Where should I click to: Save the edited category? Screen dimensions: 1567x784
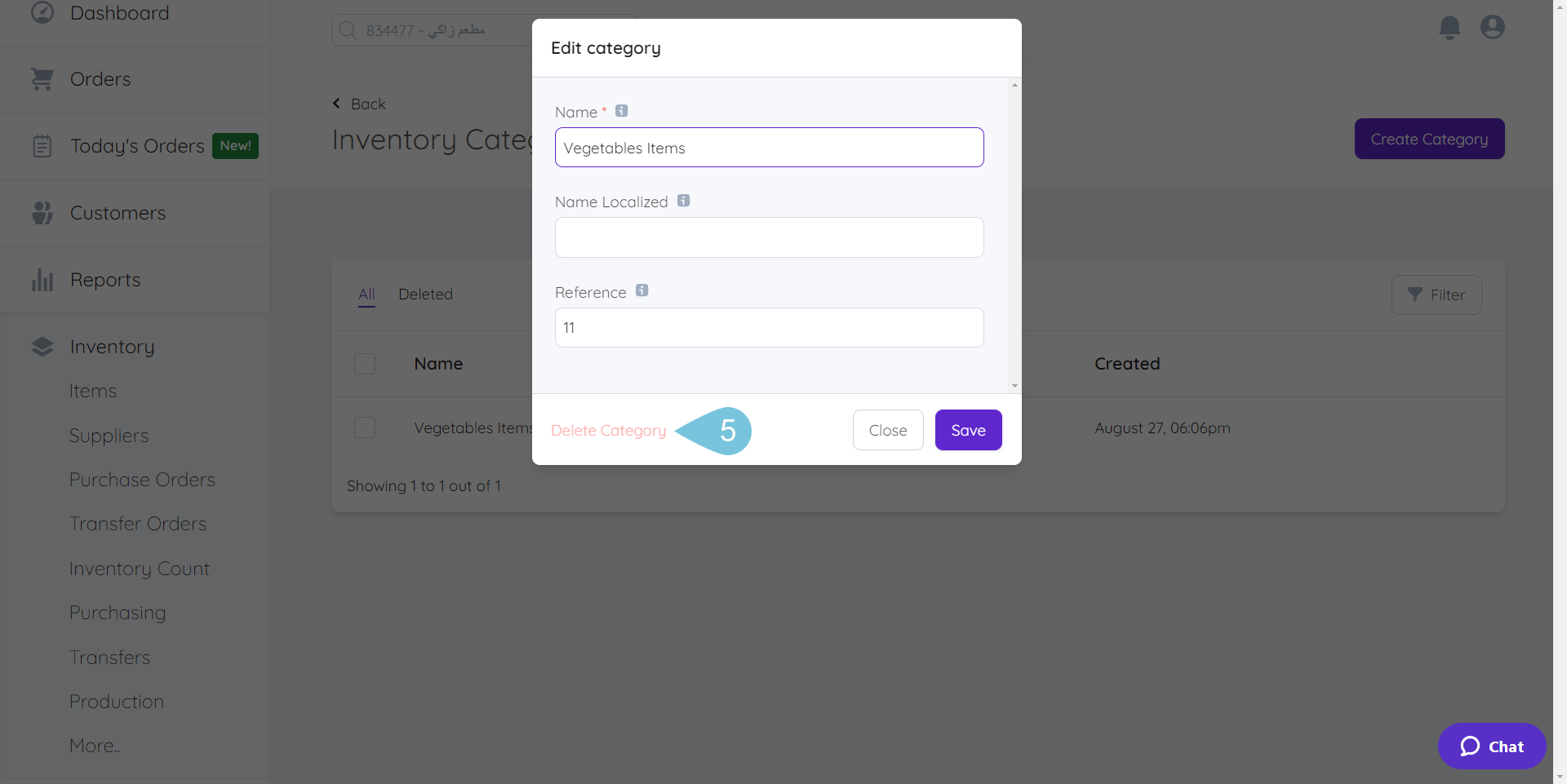(968, 429)
